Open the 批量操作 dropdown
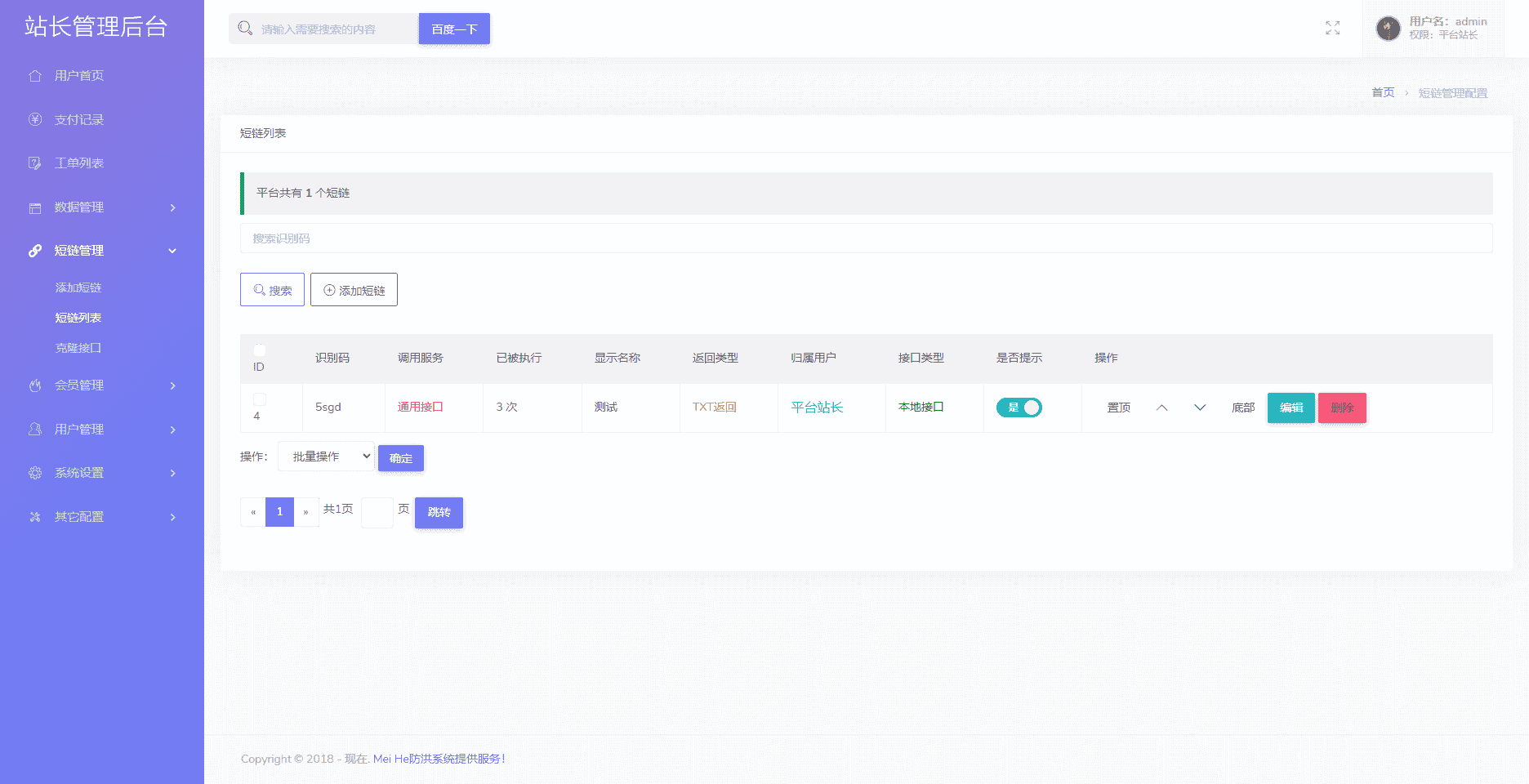Viewport: 1529px width, 784px height. coord(326,457)
